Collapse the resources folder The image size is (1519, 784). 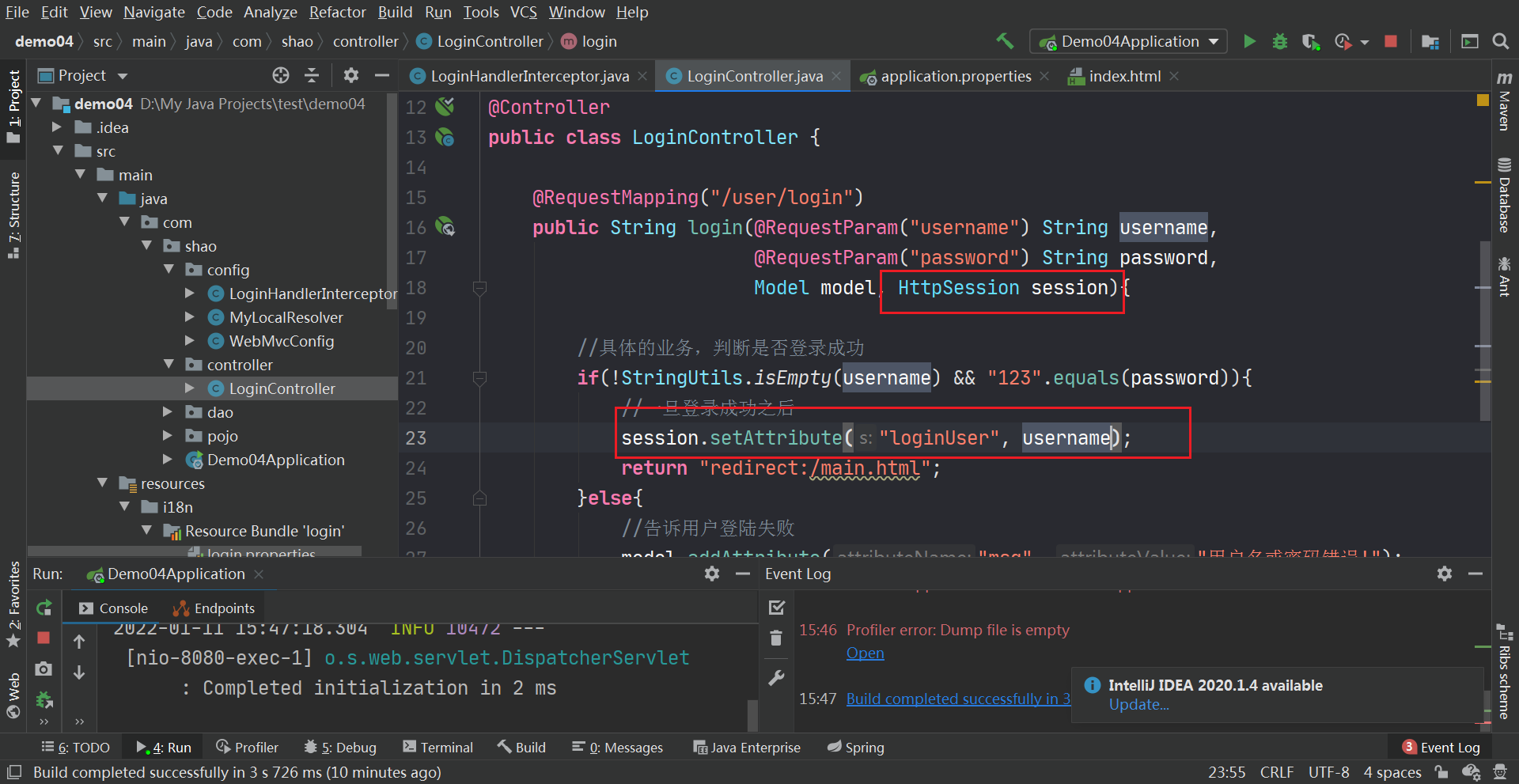coord(102,483)
